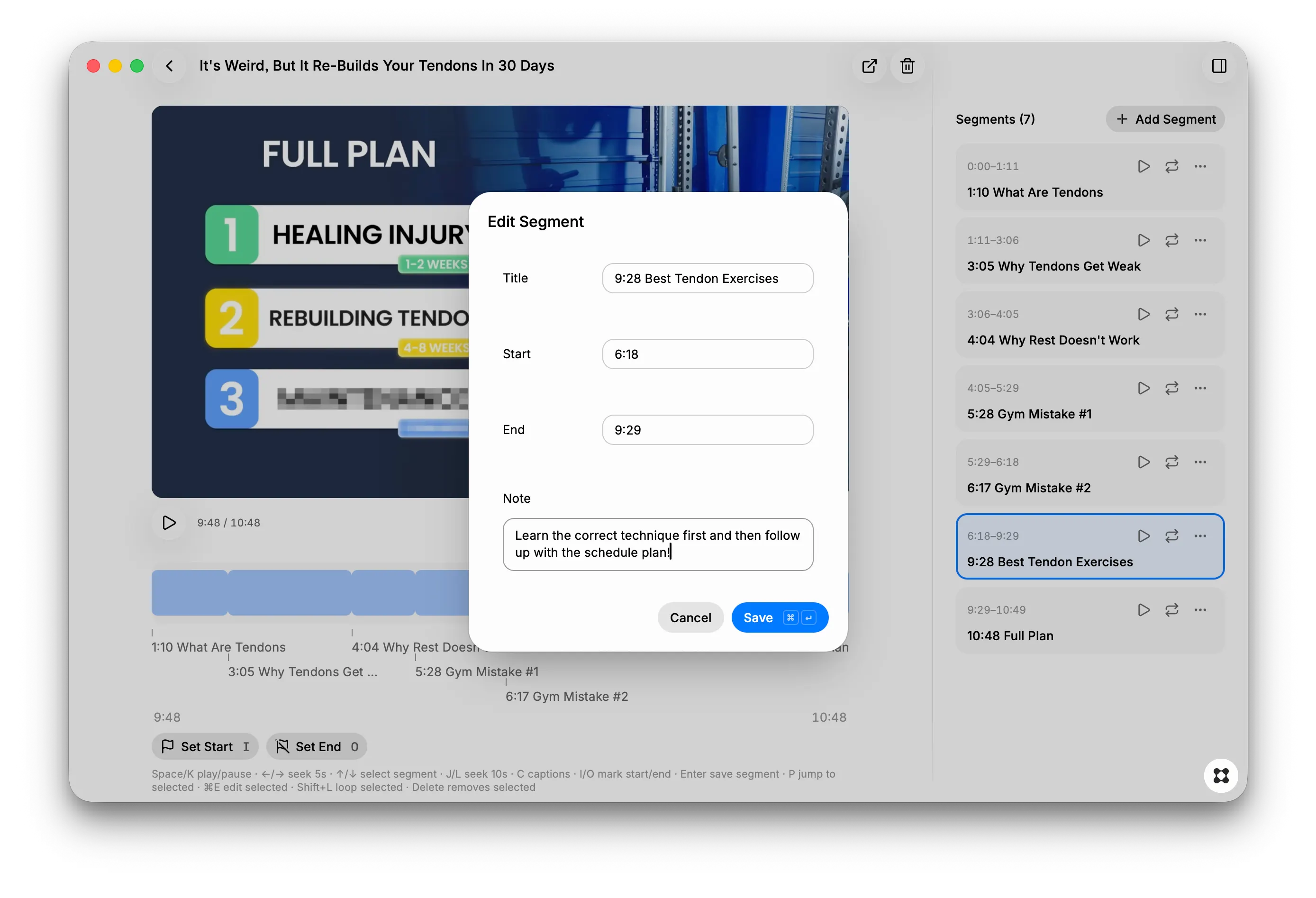The height and width of the screenshot is (898, 1316).
Task: Select the 1:10 What Are Tendons segment card
Action: point(1090,177)
